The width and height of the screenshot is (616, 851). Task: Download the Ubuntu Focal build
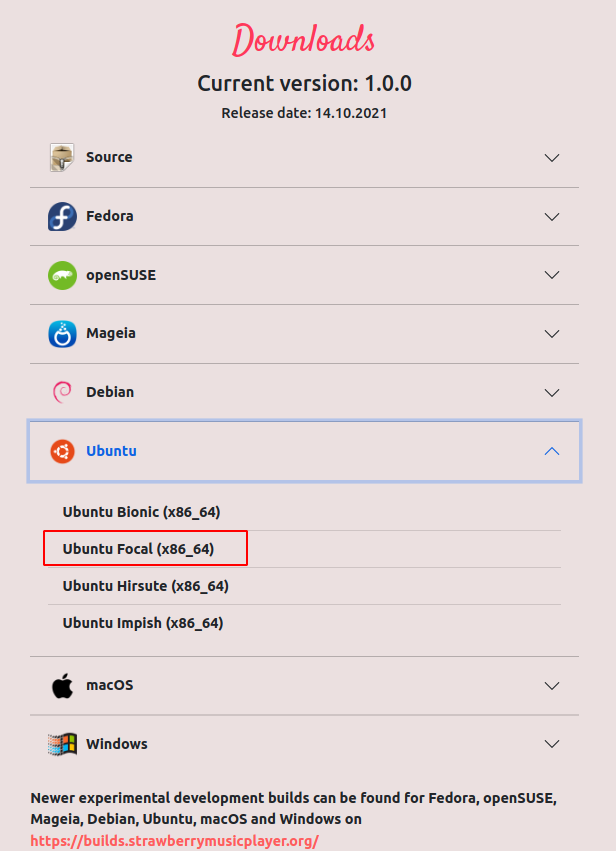coord(144,548)
